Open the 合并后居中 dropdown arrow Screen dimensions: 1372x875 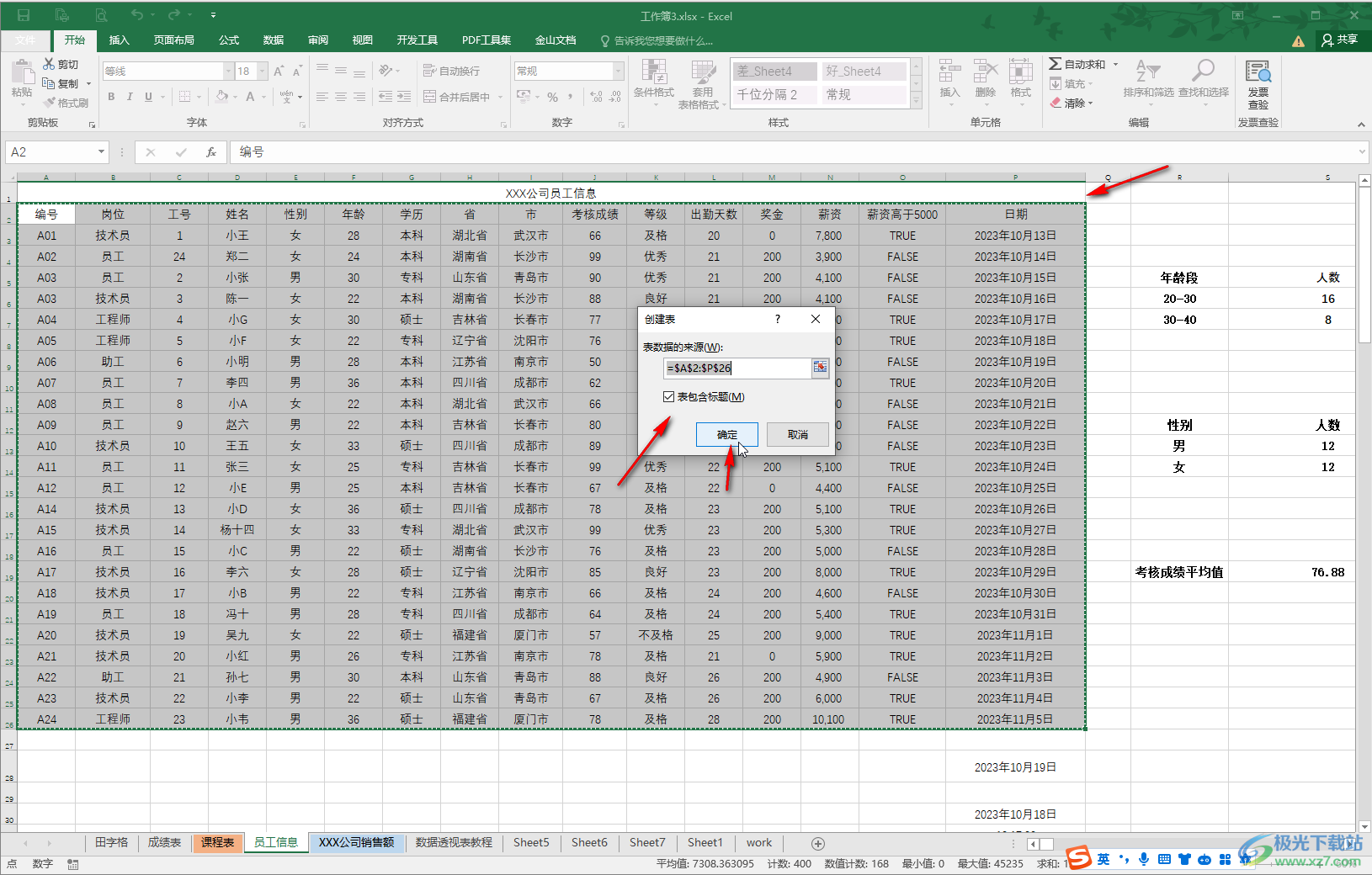tap(500, 97)
